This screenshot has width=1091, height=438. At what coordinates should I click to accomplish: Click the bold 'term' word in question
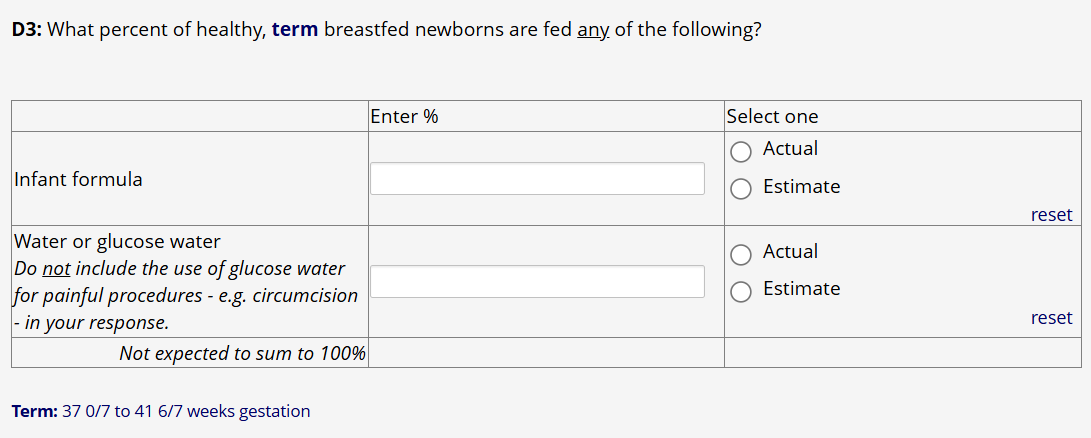tap(294, 30)
